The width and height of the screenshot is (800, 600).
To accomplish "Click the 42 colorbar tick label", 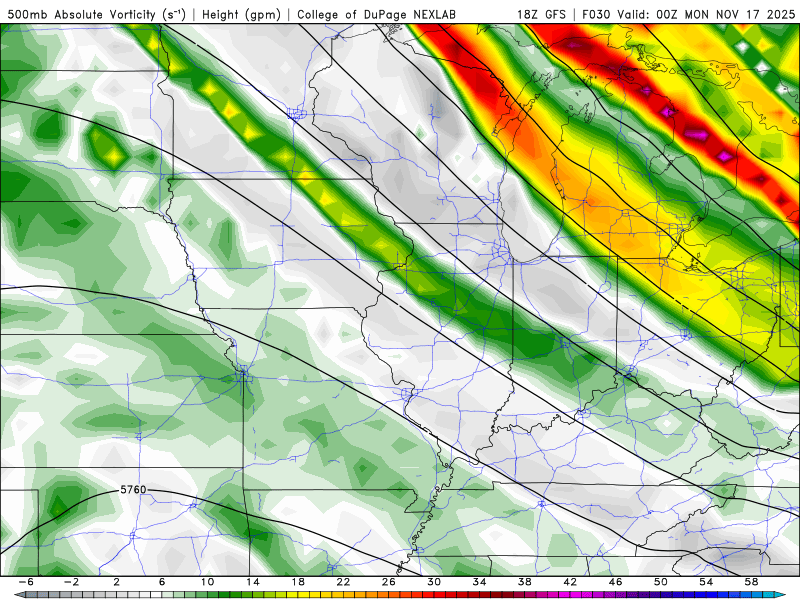I will coord(570,582).
